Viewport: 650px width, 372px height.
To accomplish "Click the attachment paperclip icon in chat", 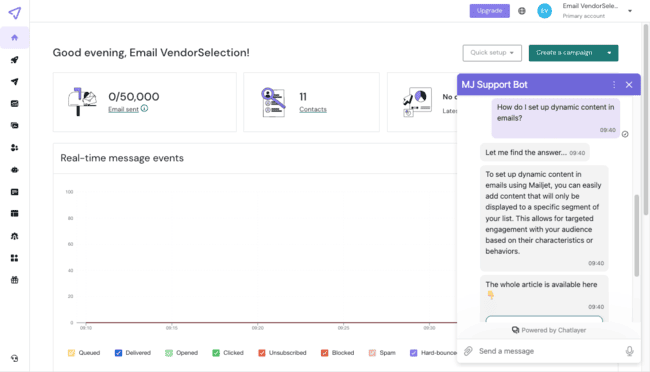I will coord(468,351).
